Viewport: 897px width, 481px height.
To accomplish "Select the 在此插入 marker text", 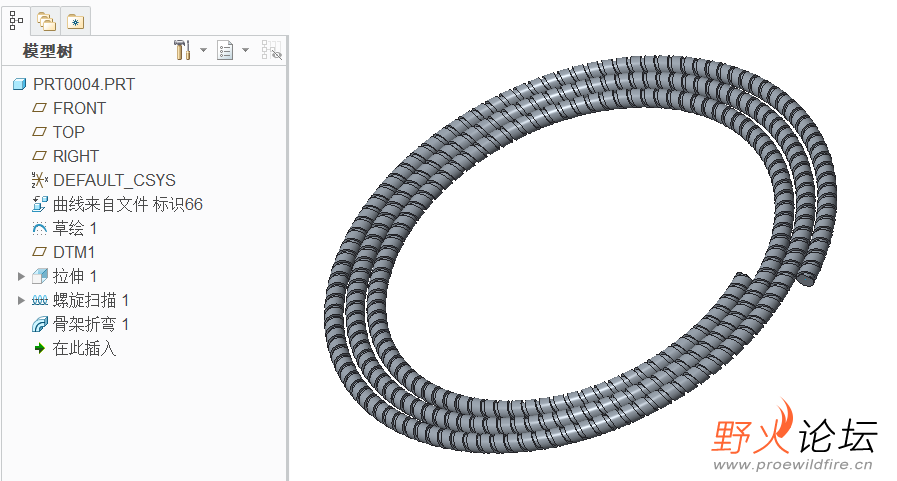I will tap(84, 348).
